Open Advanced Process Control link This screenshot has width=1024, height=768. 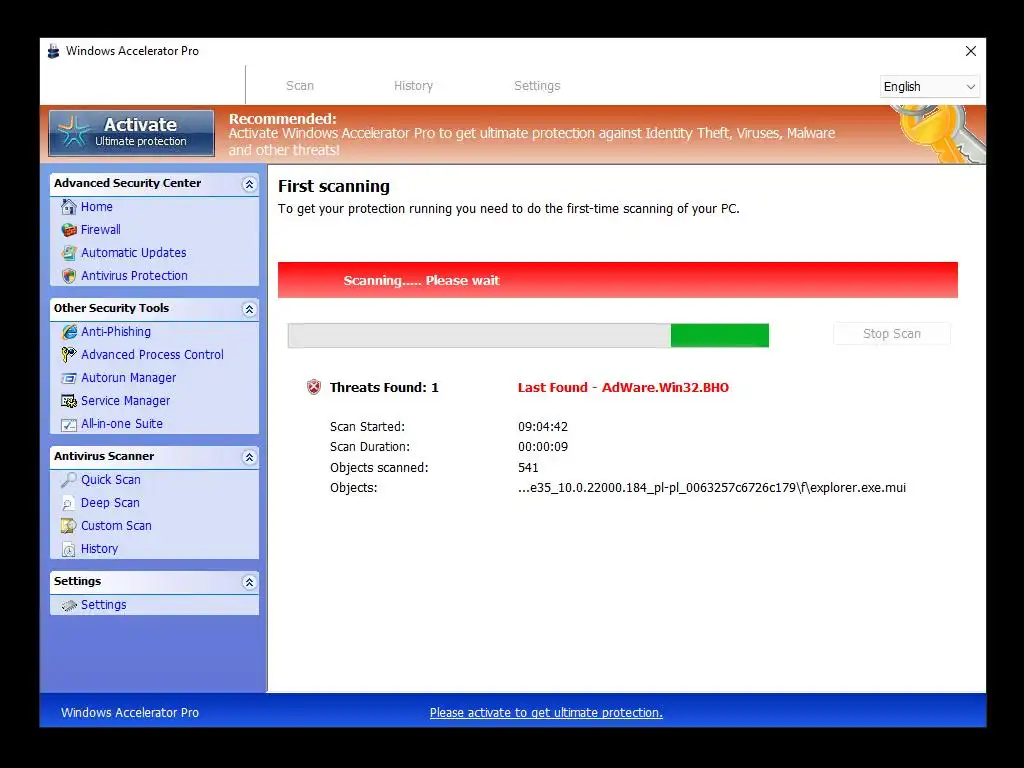point(152,355)
